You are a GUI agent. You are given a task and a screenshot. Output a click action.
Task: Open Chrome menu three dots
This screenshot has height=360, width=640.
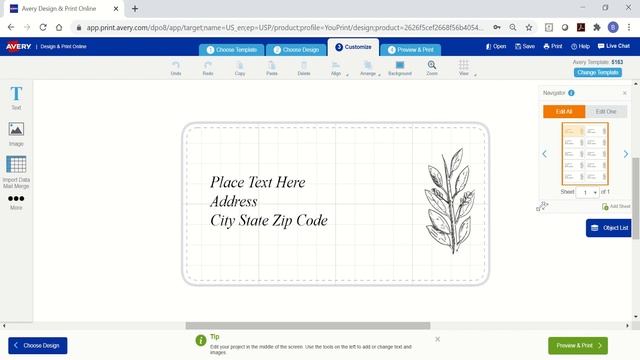click(629, 27)
